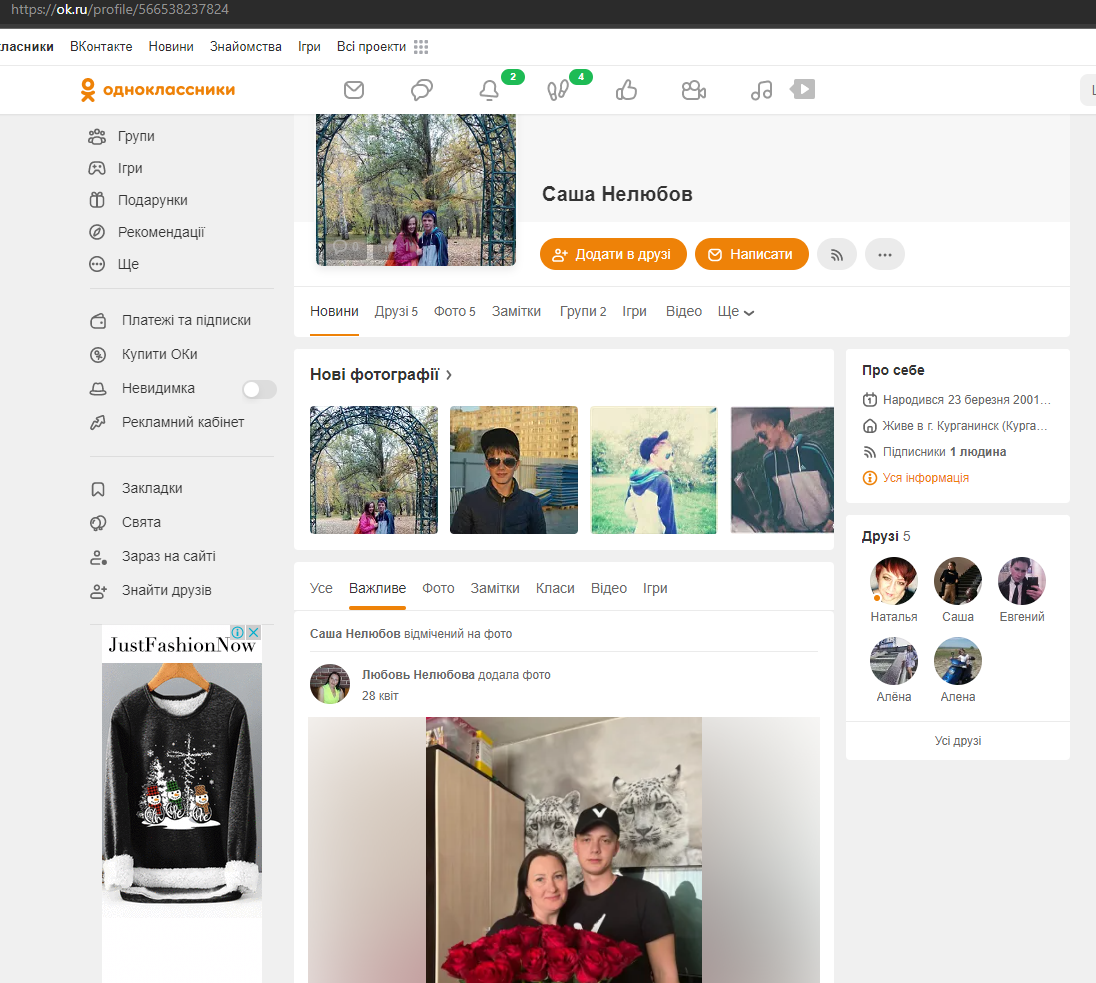Click the Написати button
The image size is (1096, 983).
pyautogui.click(x=751, y=254)
